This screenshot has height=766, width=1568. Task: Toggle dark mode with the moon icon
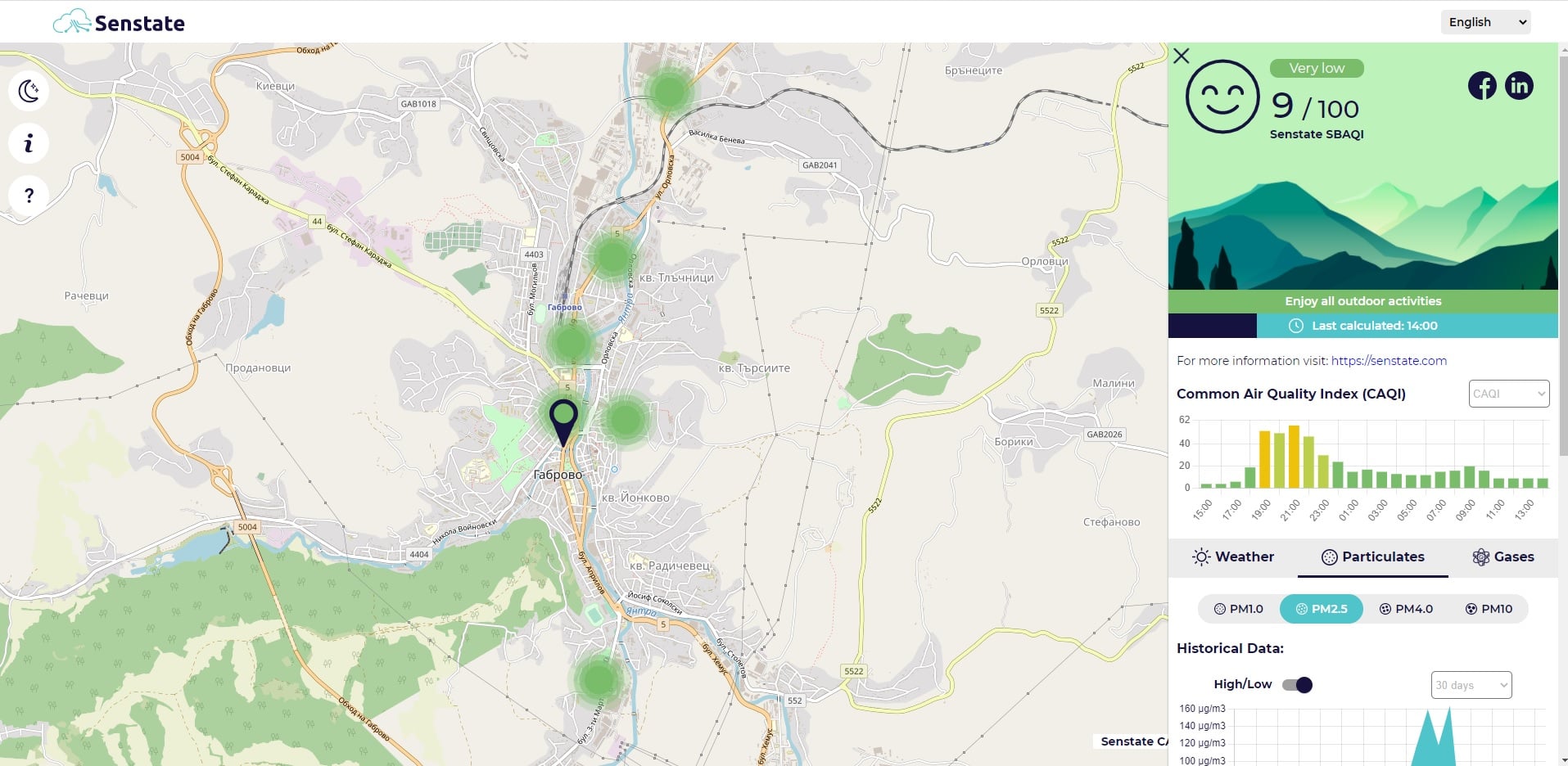(29, 91)
